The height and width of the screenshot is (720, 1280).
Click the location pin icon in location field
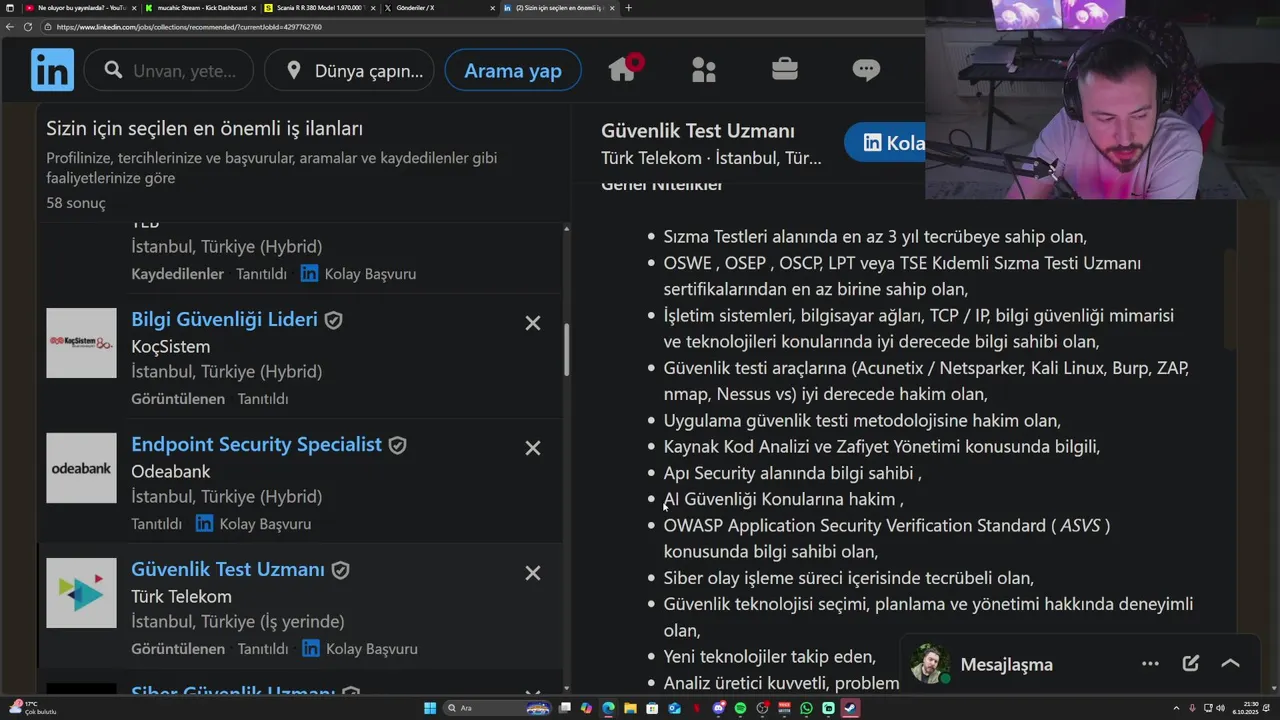pyautogui.click(x=293, y=70)
